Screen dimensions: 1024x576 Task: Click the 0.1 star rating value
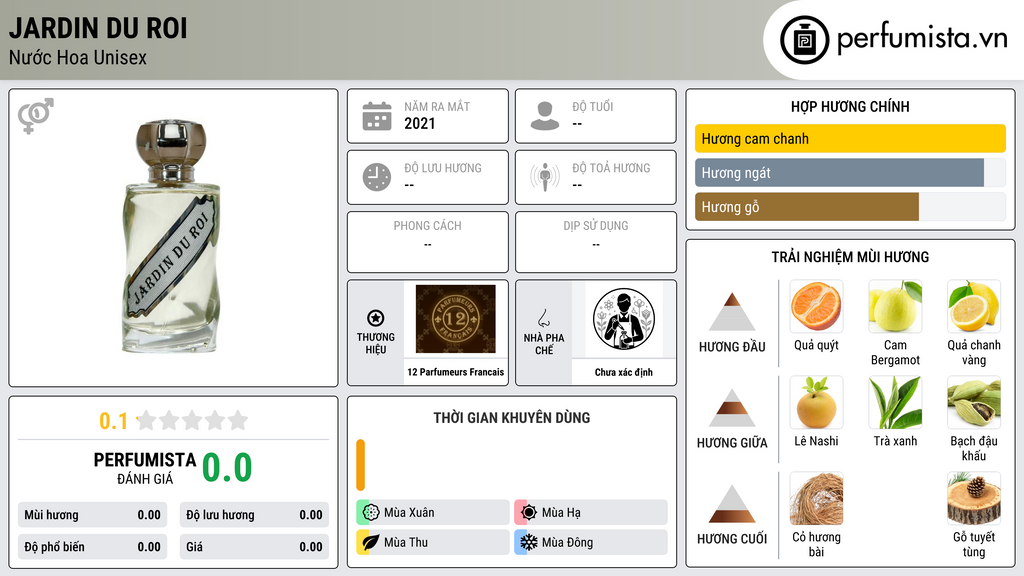point(113,421)
